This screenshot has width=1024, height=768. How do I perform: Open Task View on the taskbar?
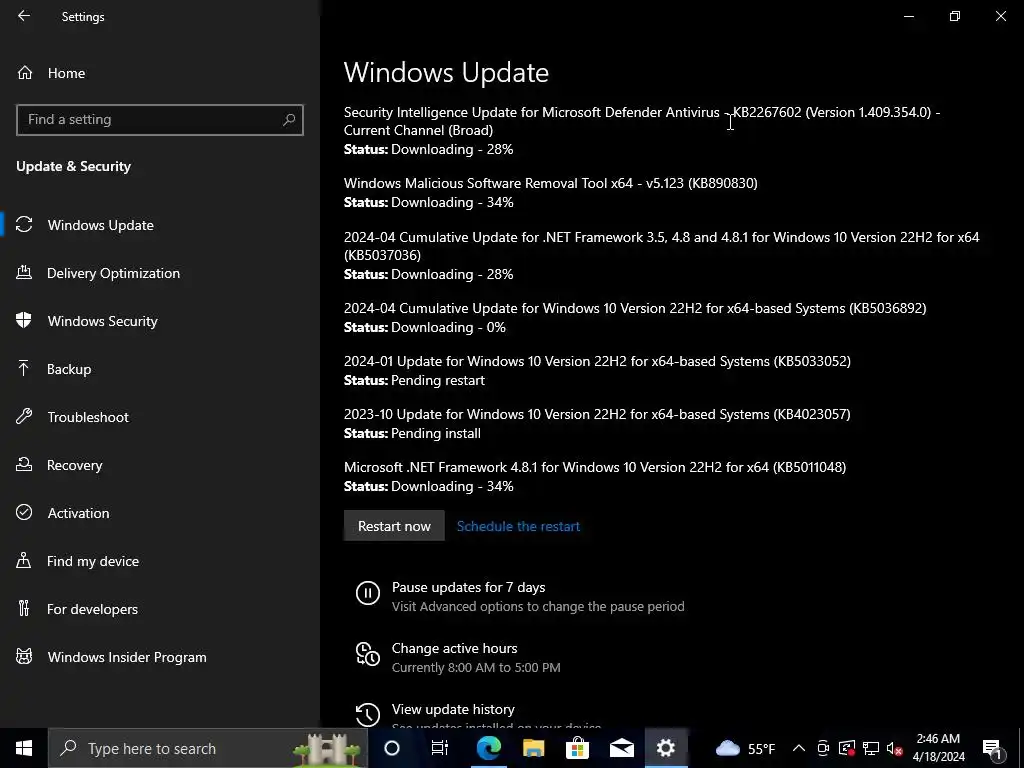(x=440, y=748)
